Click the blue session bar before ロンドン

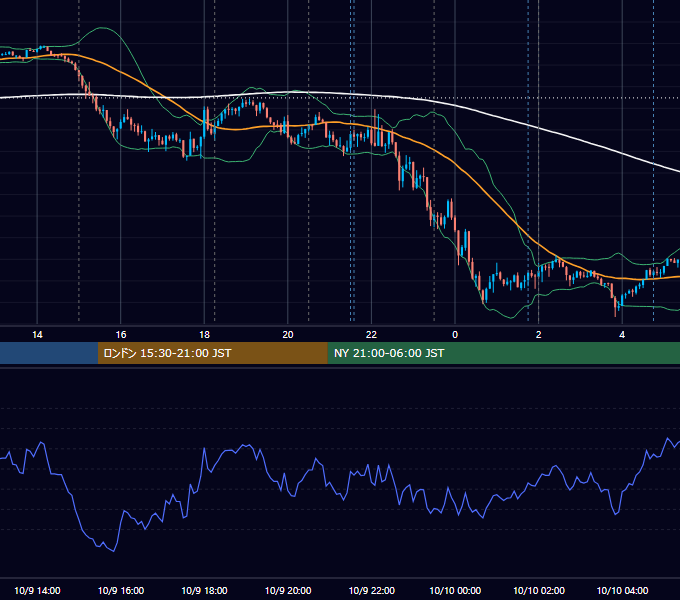(49, 353)
